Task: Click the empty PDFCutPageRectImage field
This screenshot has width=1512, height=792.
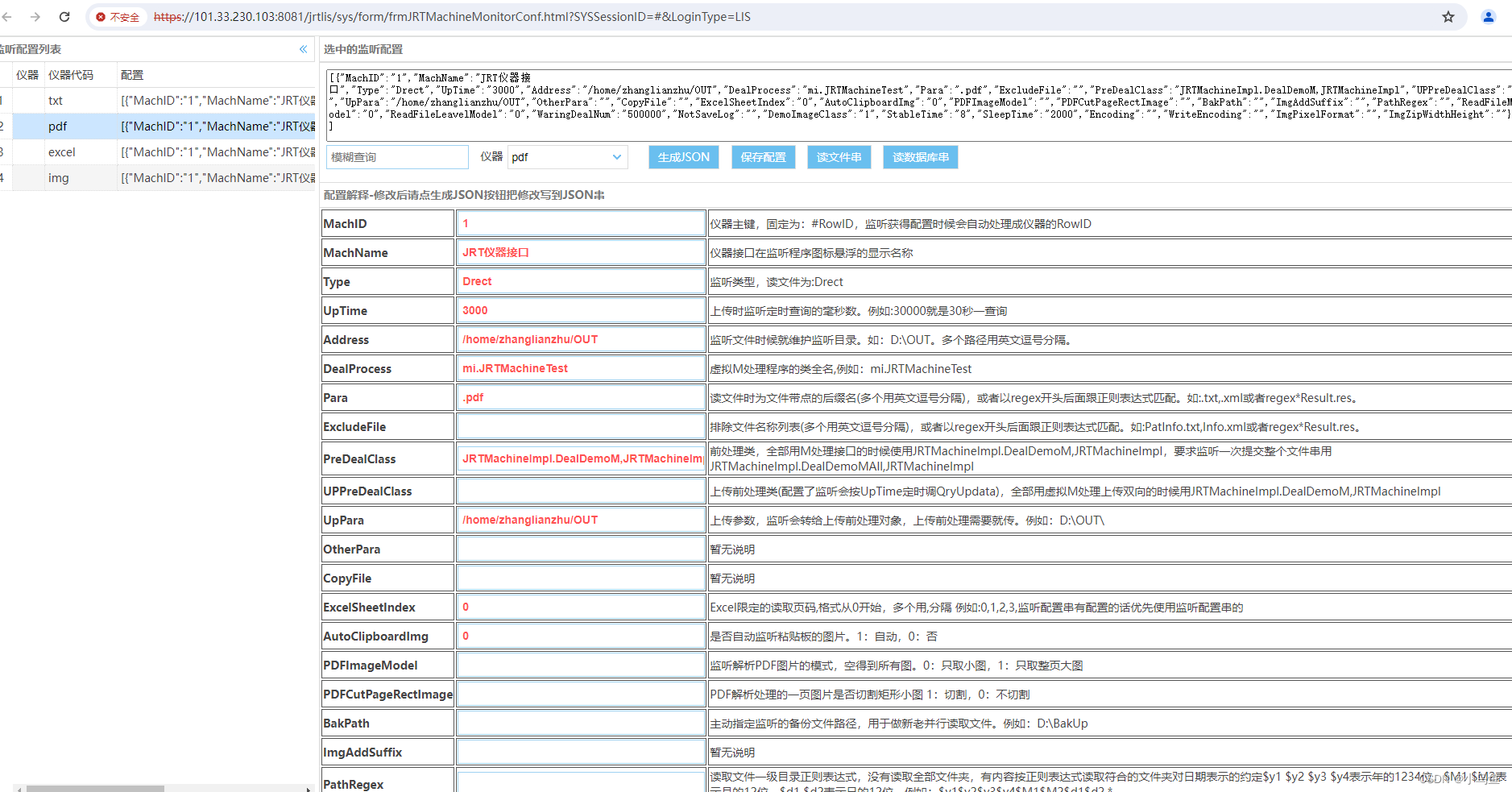Action: (581, 694)
